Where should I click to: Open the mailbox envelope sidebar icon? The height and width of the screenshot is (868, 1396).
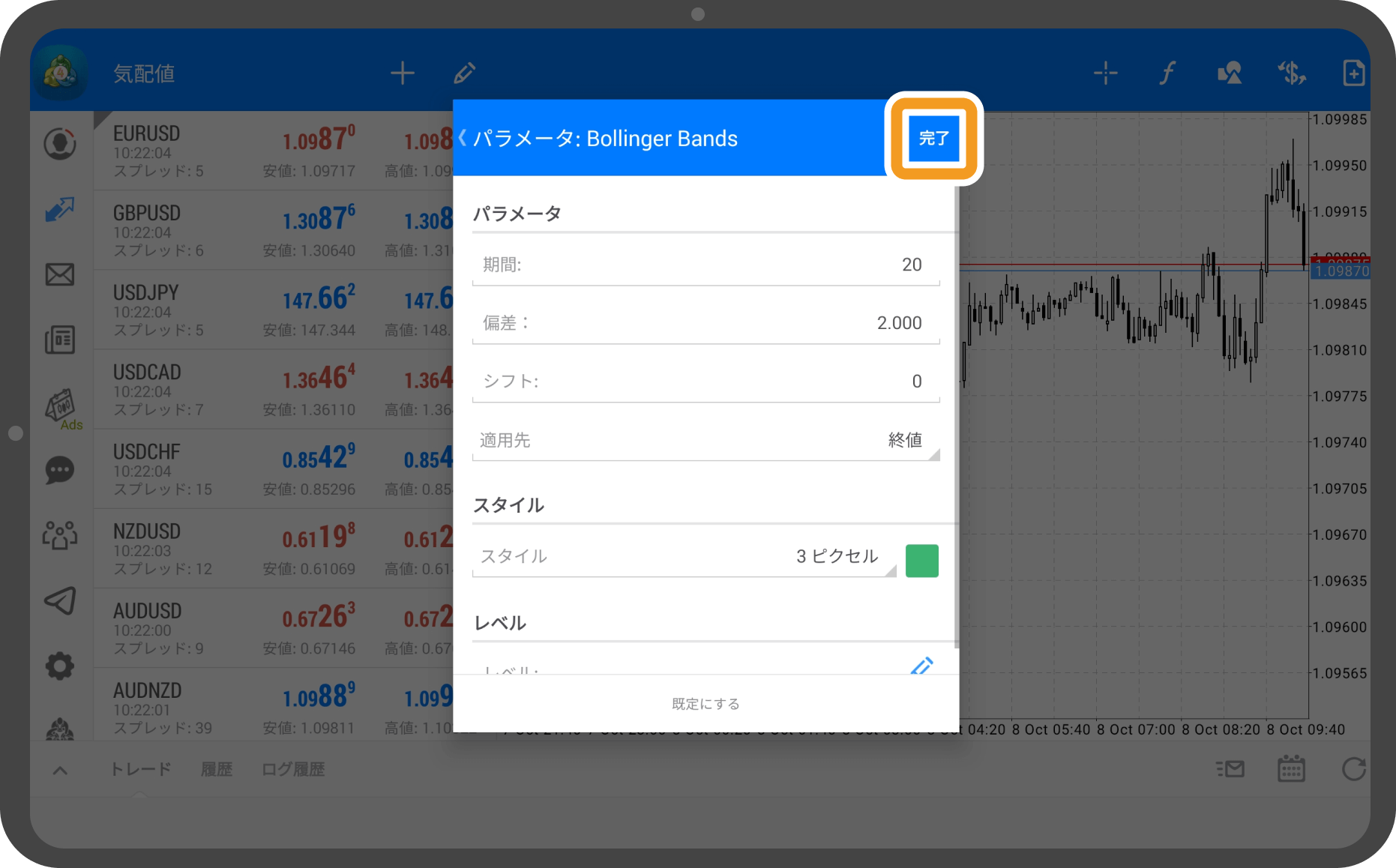click(60, 274)
